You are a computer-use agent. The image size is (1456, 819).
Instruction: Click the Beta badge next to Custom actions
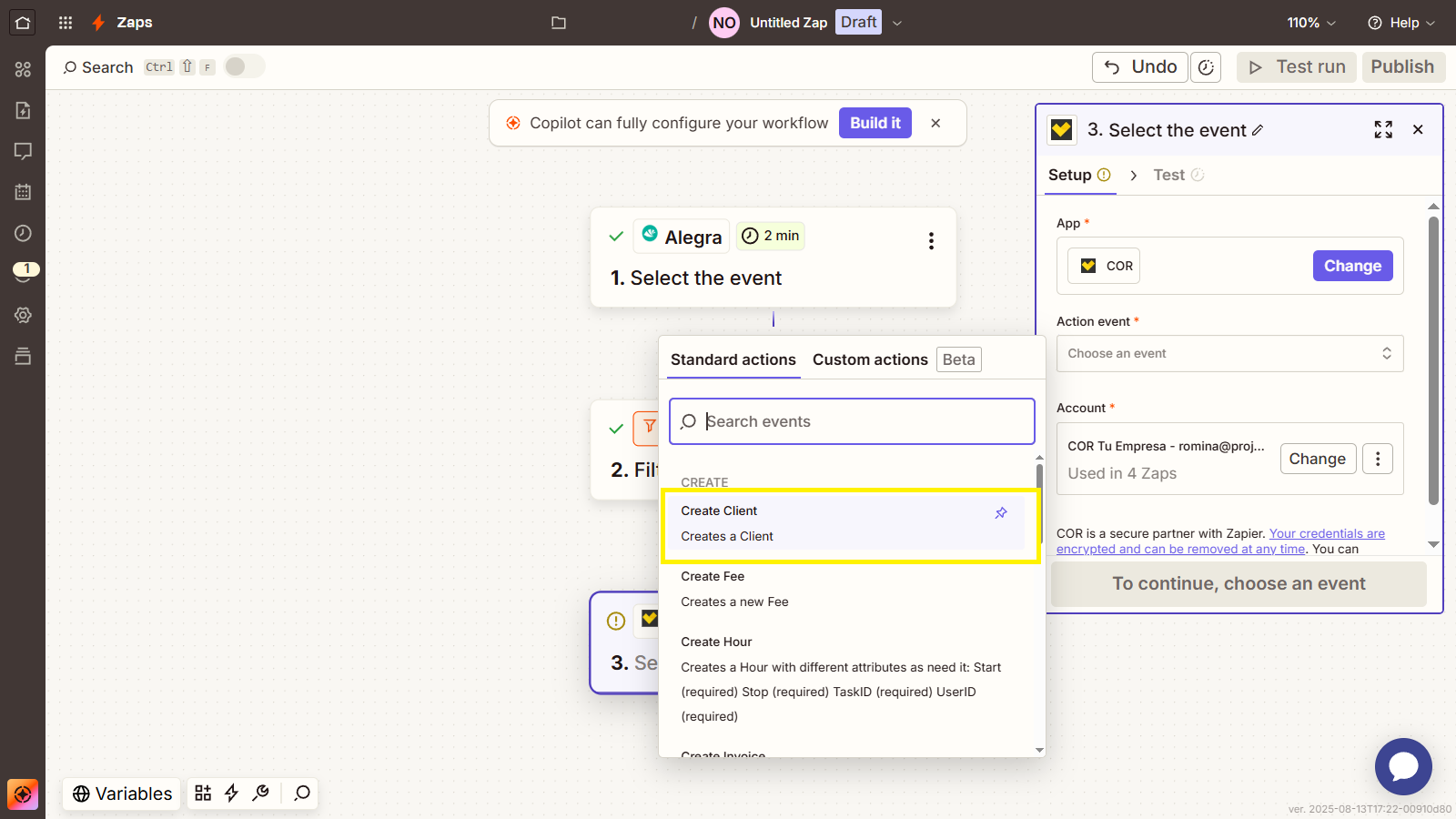[x=958, y=360]
